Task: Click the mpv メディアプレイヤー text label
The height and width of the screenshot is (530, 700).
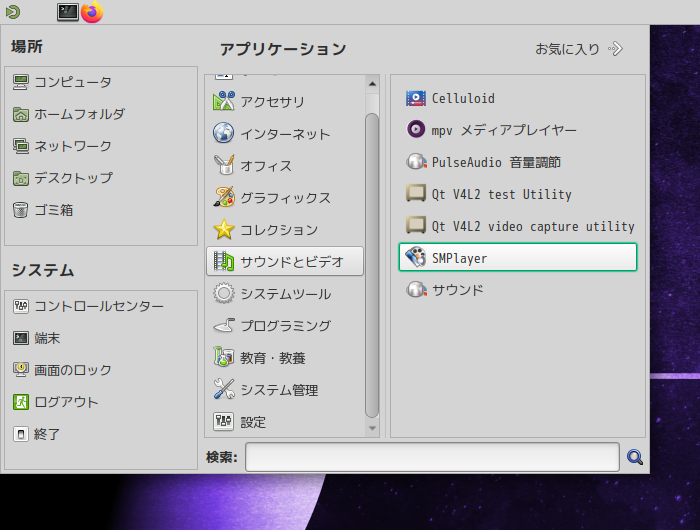Action: pos(504,130)
